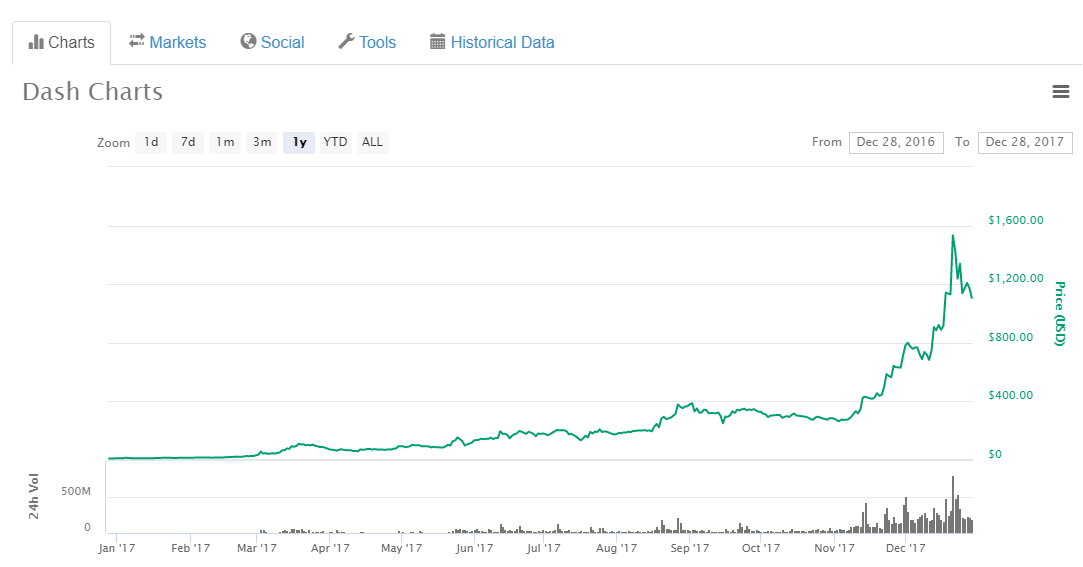Click the globe icon beside Social
1083x567 pixels.
pos(248,41)
